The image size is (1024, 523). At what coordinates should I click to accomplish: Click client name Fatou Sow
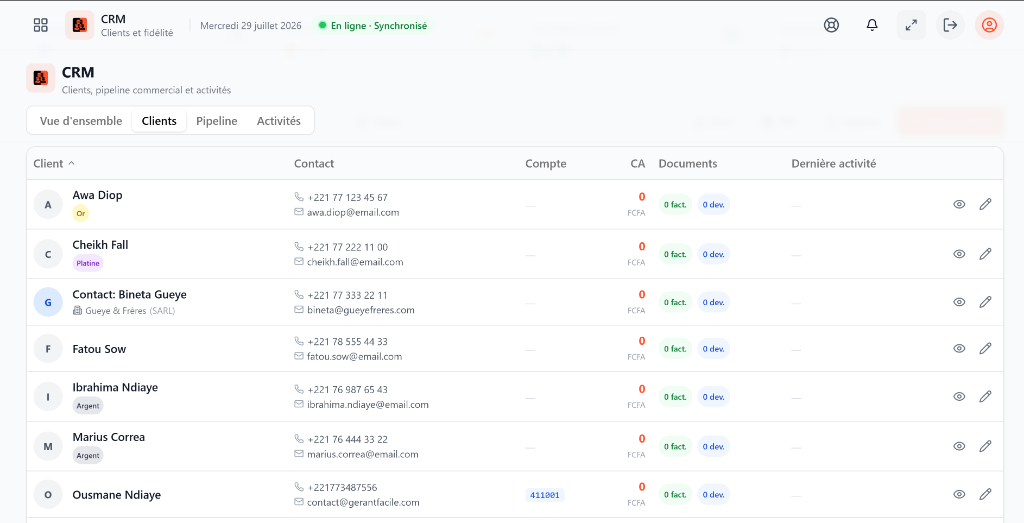(x=99, y=349)
